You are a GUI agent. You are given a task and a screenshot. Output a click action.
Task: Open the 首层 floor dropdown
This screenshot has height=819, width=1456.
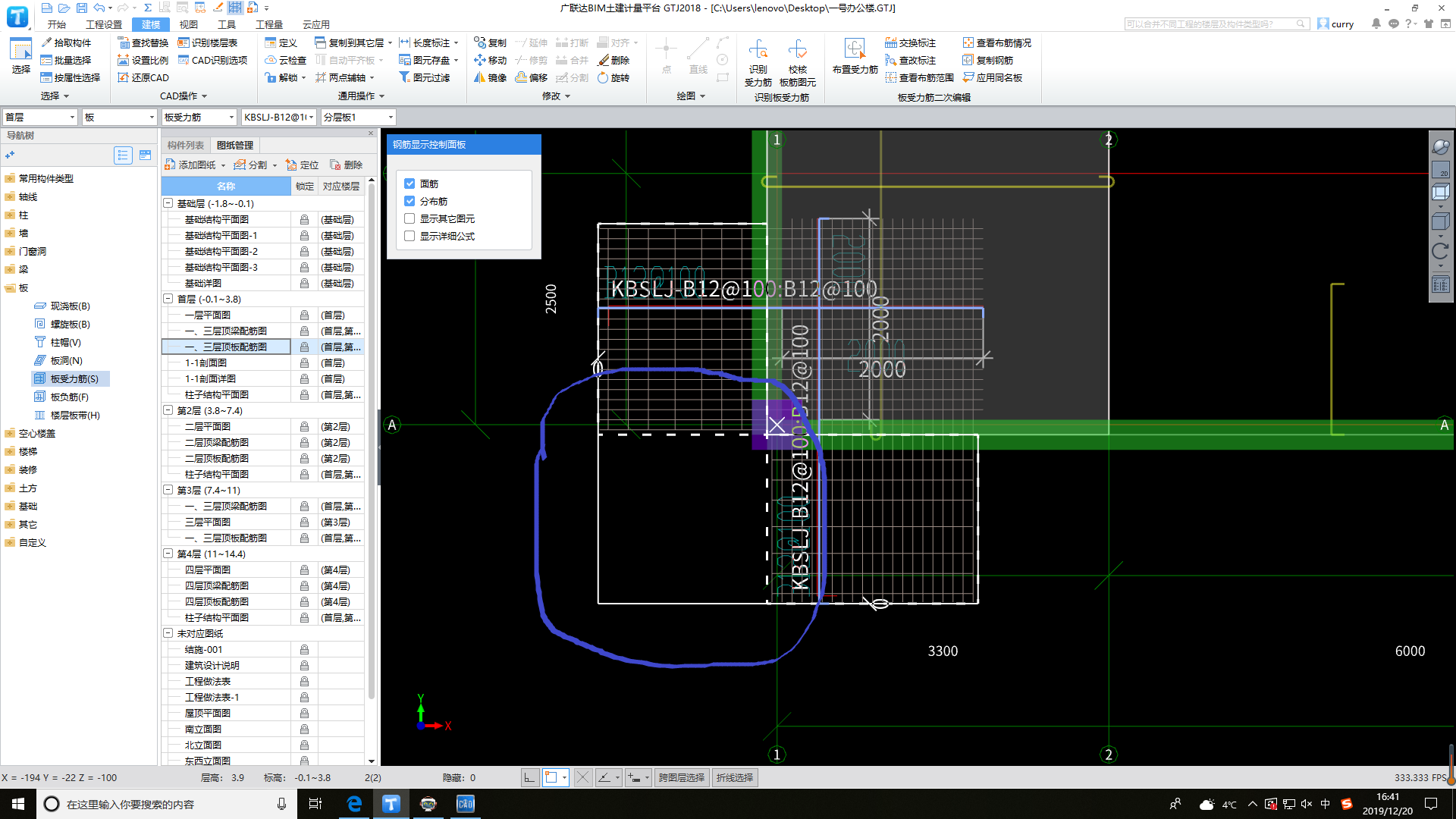coord(40,117)
